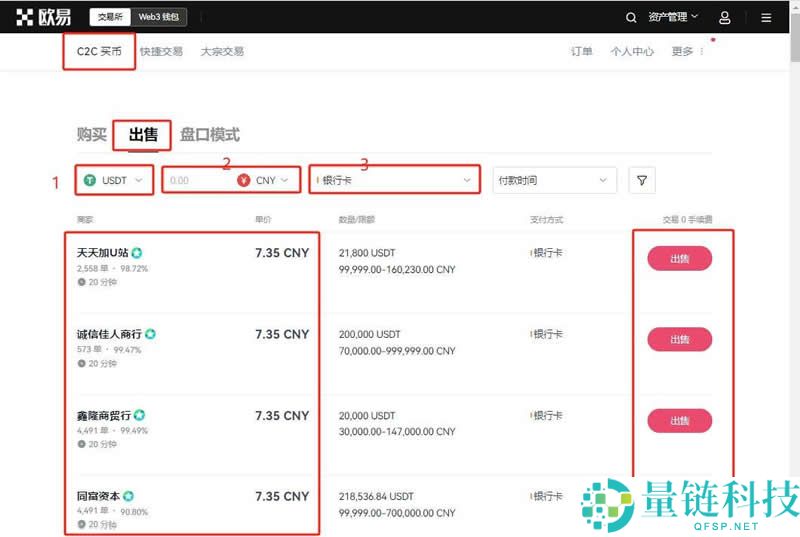Open merchant 天天加U站 profile
The height and width of the screenshot is (537, 800).
pos(103,252)
